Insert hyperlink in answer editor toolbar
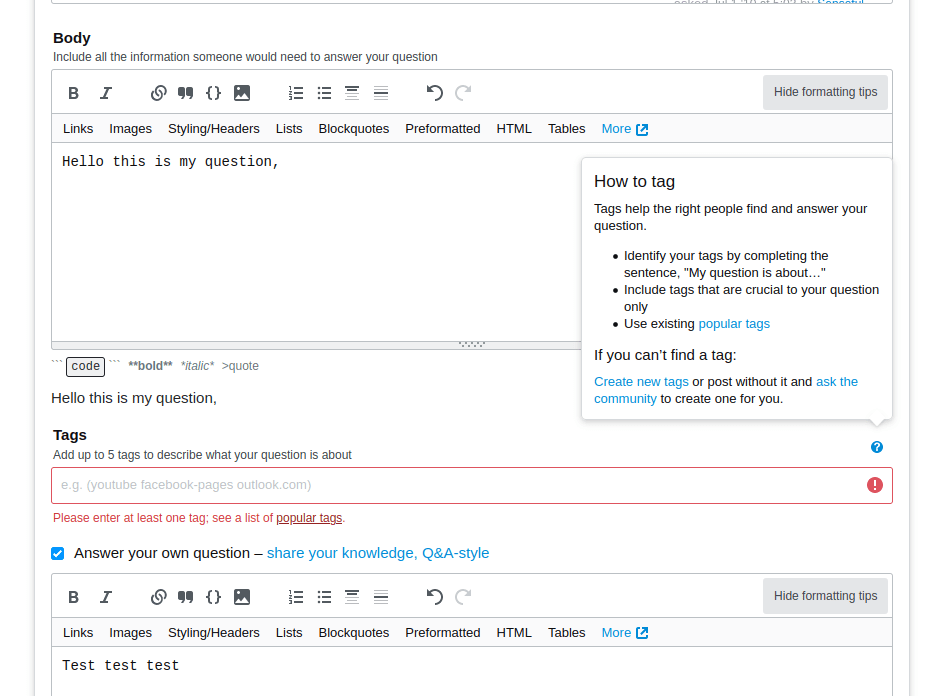Viewport: 946px width, 696px height. [158, 597]
